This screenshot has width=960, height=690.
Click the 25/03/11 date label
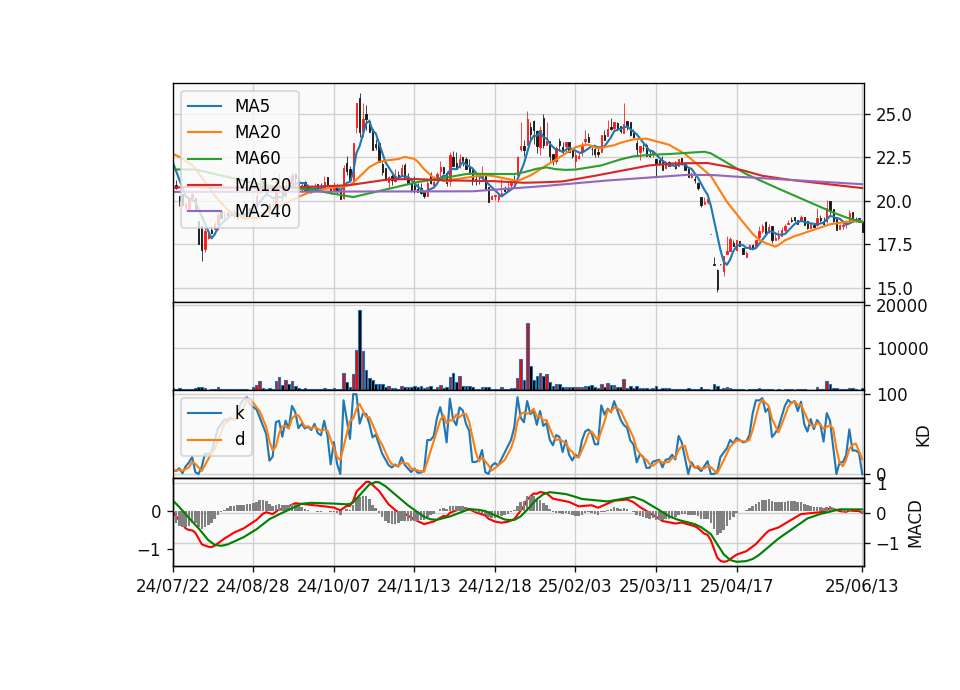656,587
